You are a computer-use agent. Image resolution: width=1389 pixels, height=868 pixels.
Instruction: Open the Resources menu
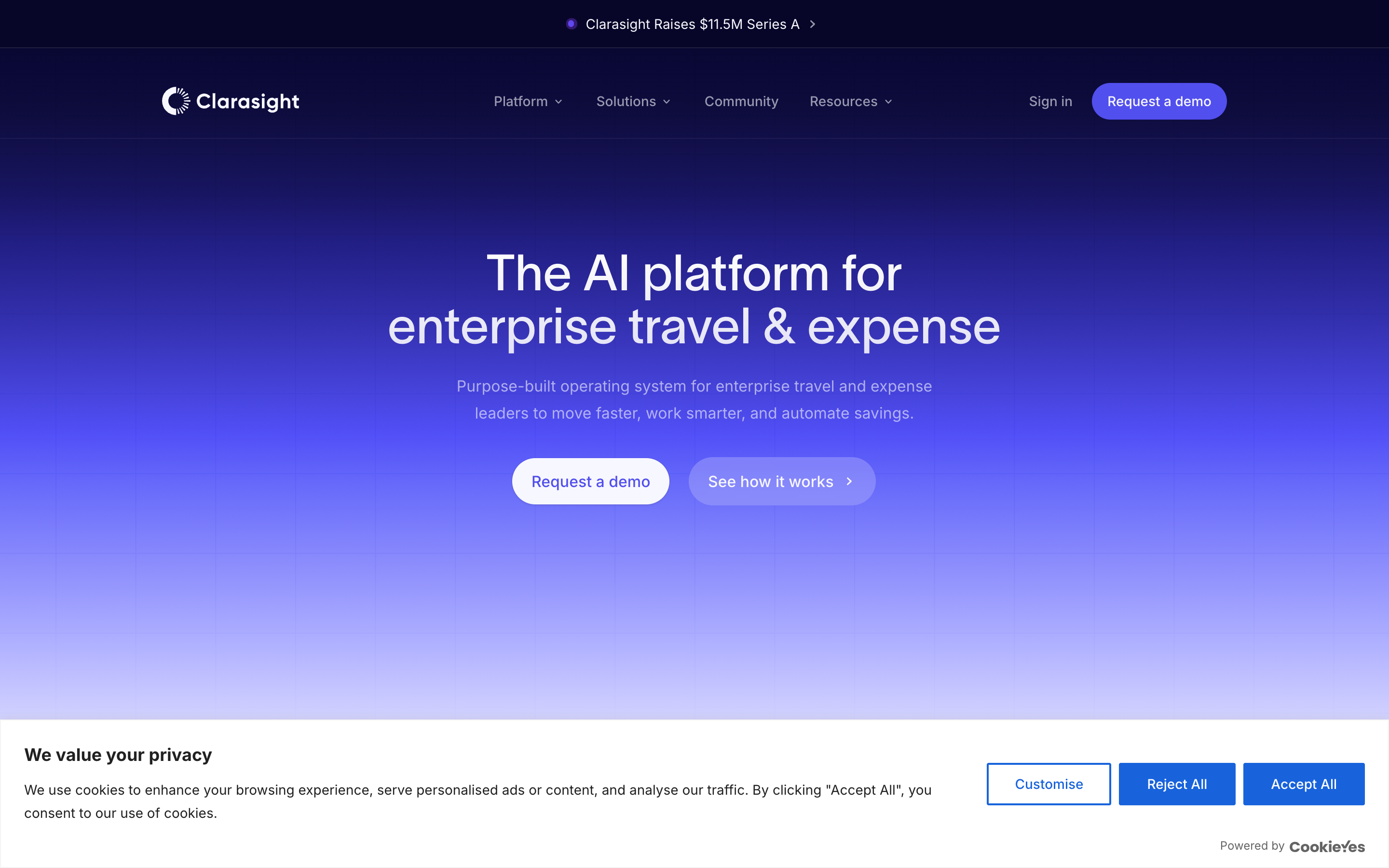[x=851, y=102]
